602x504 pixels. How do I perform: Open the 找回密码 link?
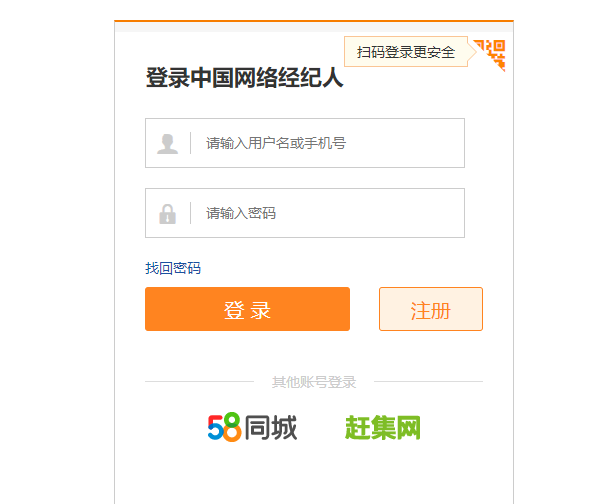click(x=173, y=268)
